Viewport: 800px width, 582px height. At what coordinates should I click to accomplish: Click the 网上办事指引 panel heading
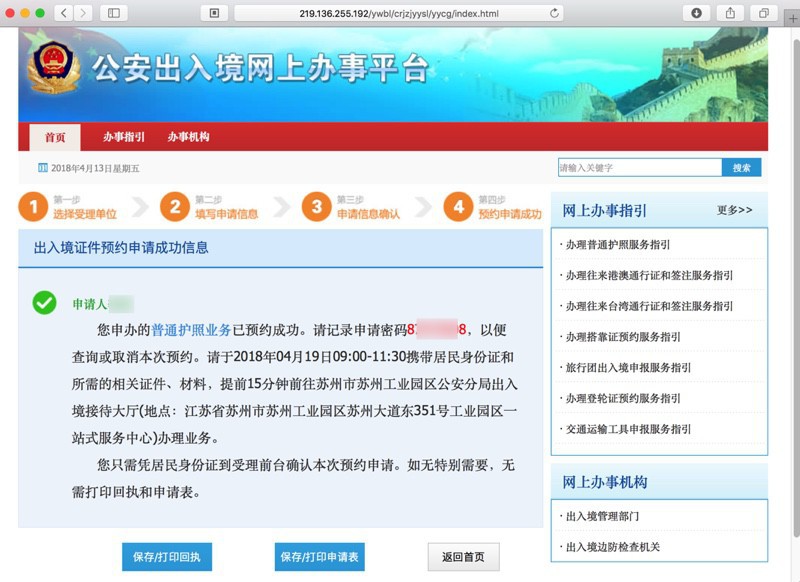click(604, 210)
